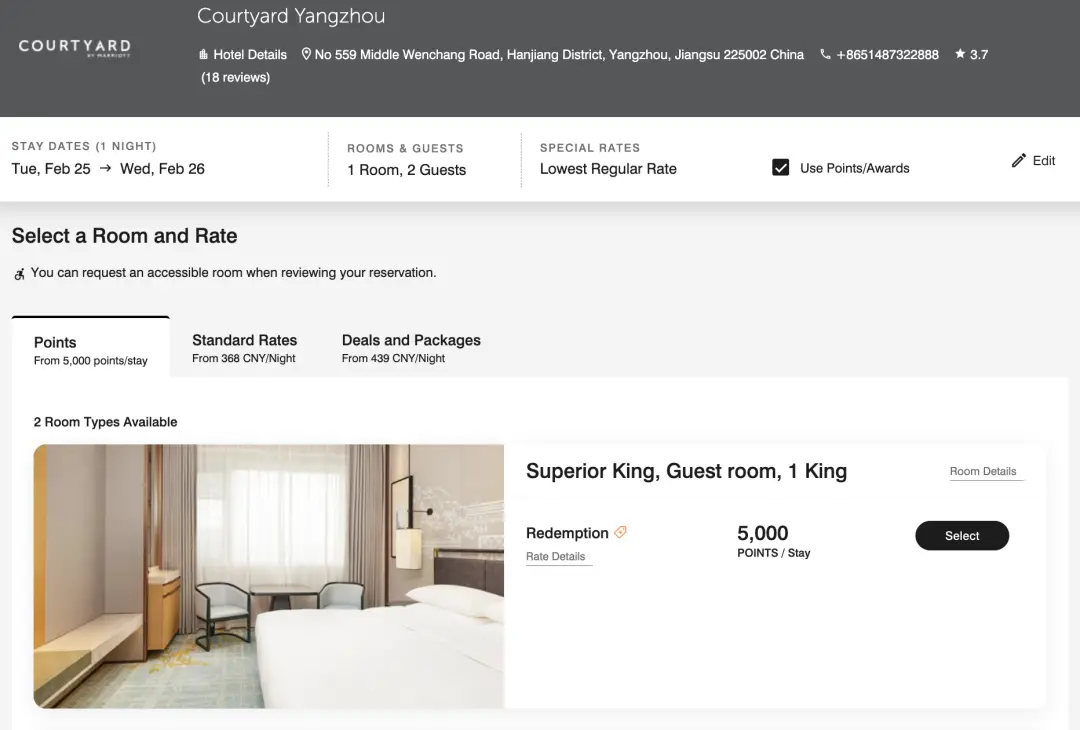
Task: Click the Courtyard by Marriott logo
Action: (x=75, y=47)
